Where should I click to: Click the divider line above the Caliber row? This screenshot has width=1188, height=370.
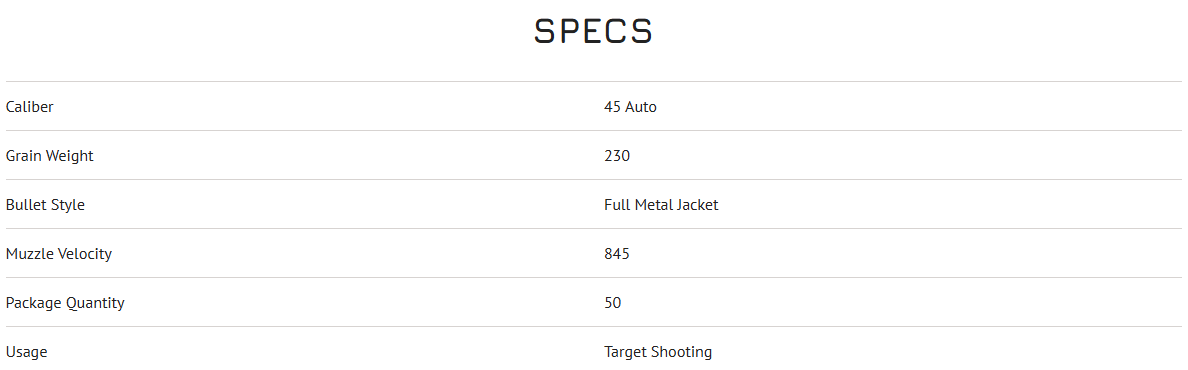coord(593,81)
